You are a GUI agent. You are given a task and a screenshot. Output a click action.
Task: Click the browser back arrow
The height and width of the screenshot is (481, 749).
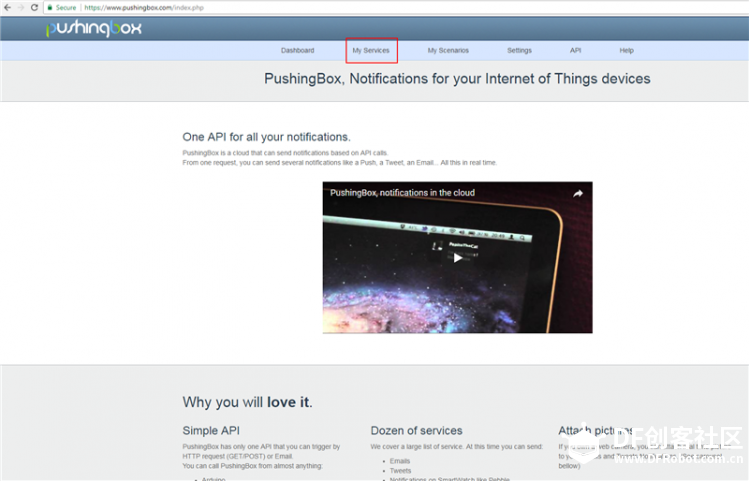[x=7, y=7]
